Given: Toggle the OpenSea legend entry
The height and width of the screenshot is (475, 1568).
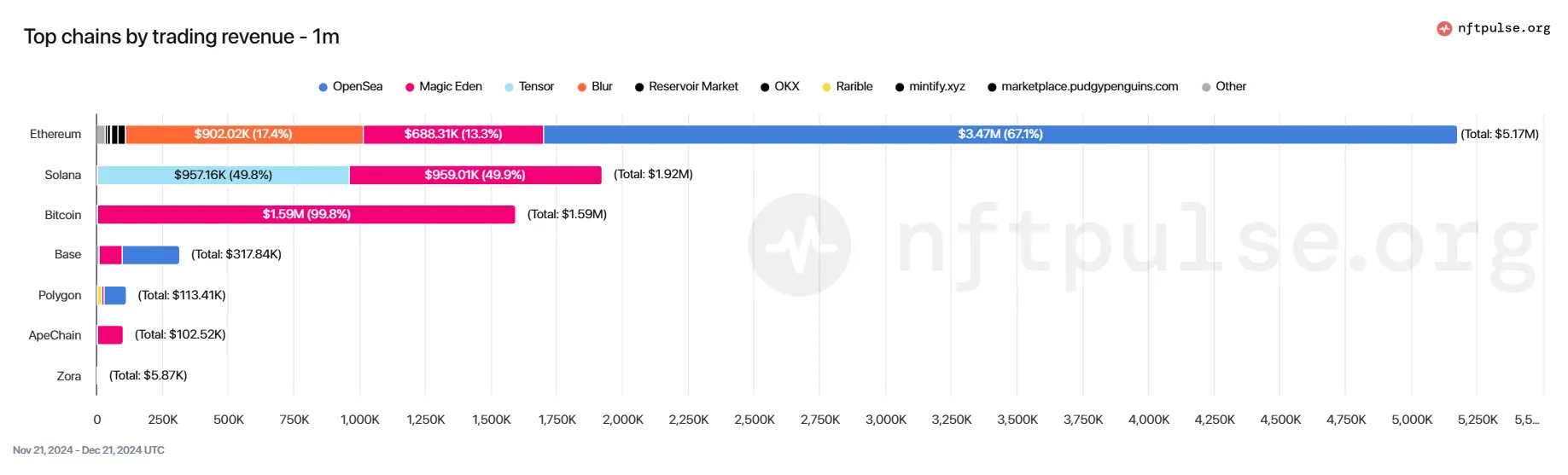Looking at the screenshot, I should click(350, 87).
